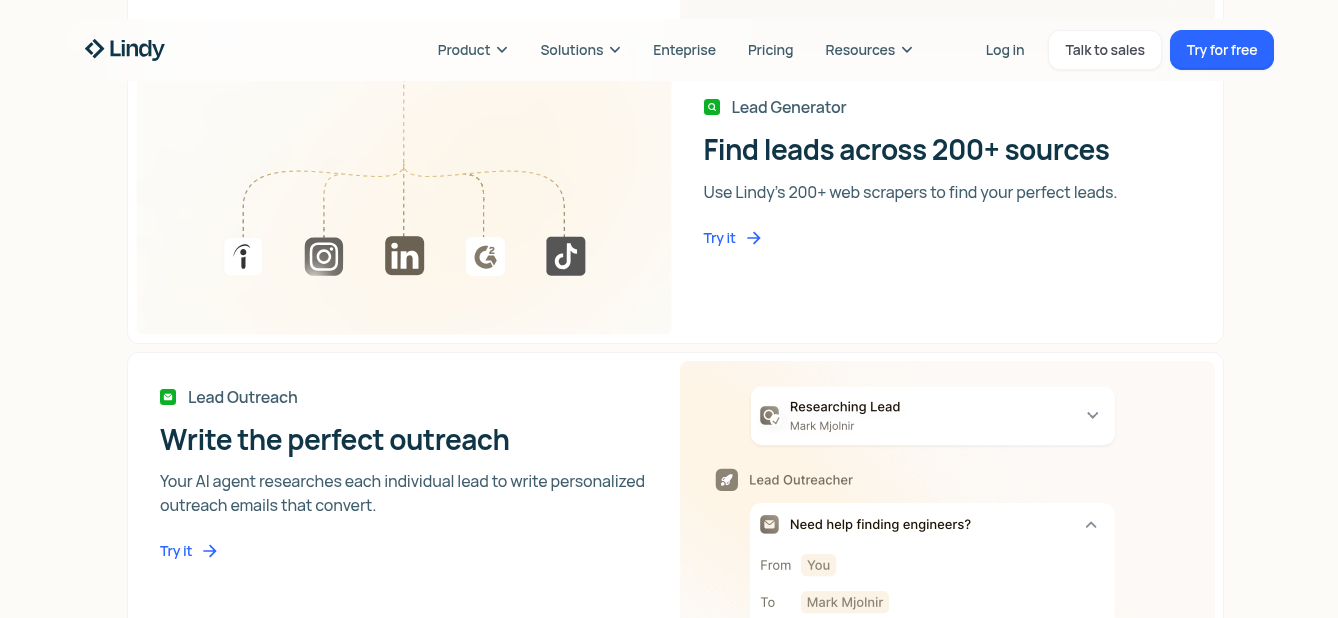The height and width of the screenshot is (618, 1338).
Task: Click the envelope icon beside Lead Outreach heading
Action: point(168,397)
